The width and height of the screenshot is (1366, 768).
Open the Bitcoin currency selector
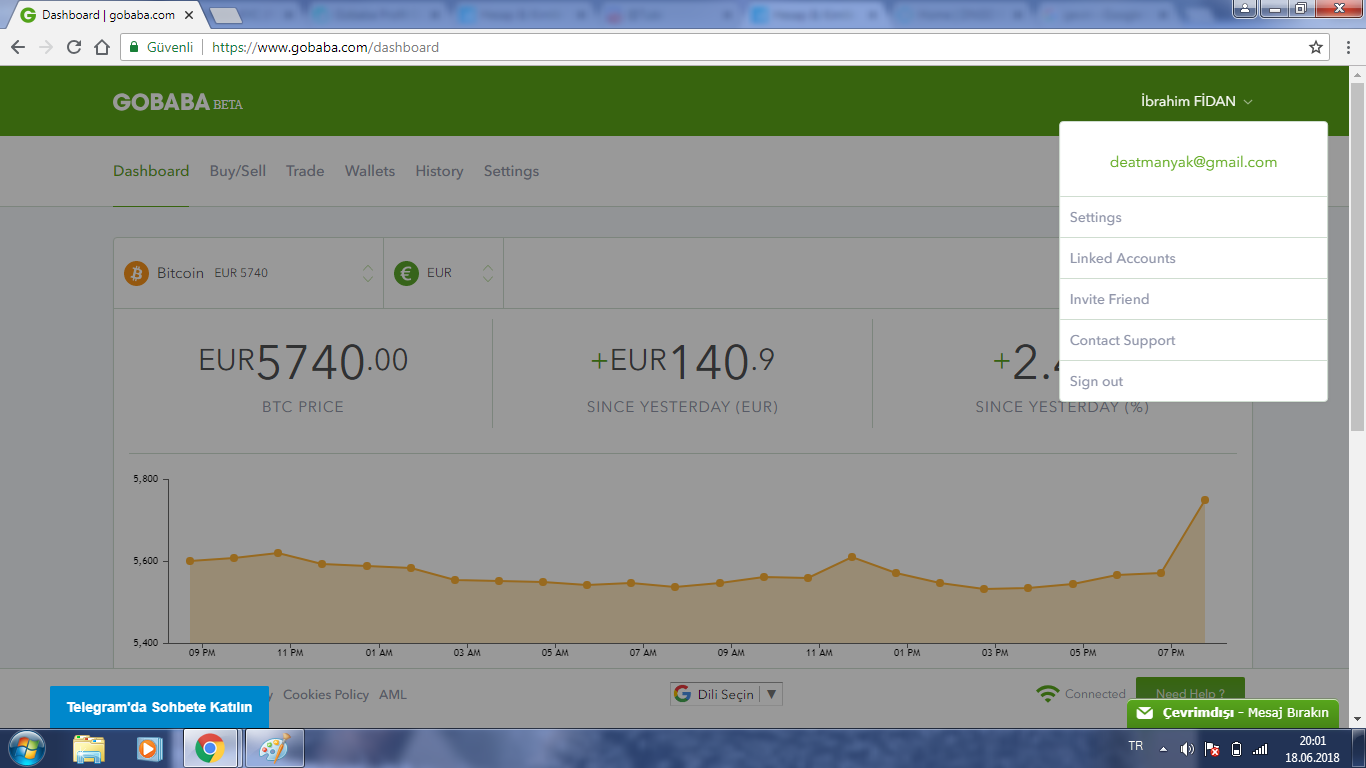pos(249,273)
